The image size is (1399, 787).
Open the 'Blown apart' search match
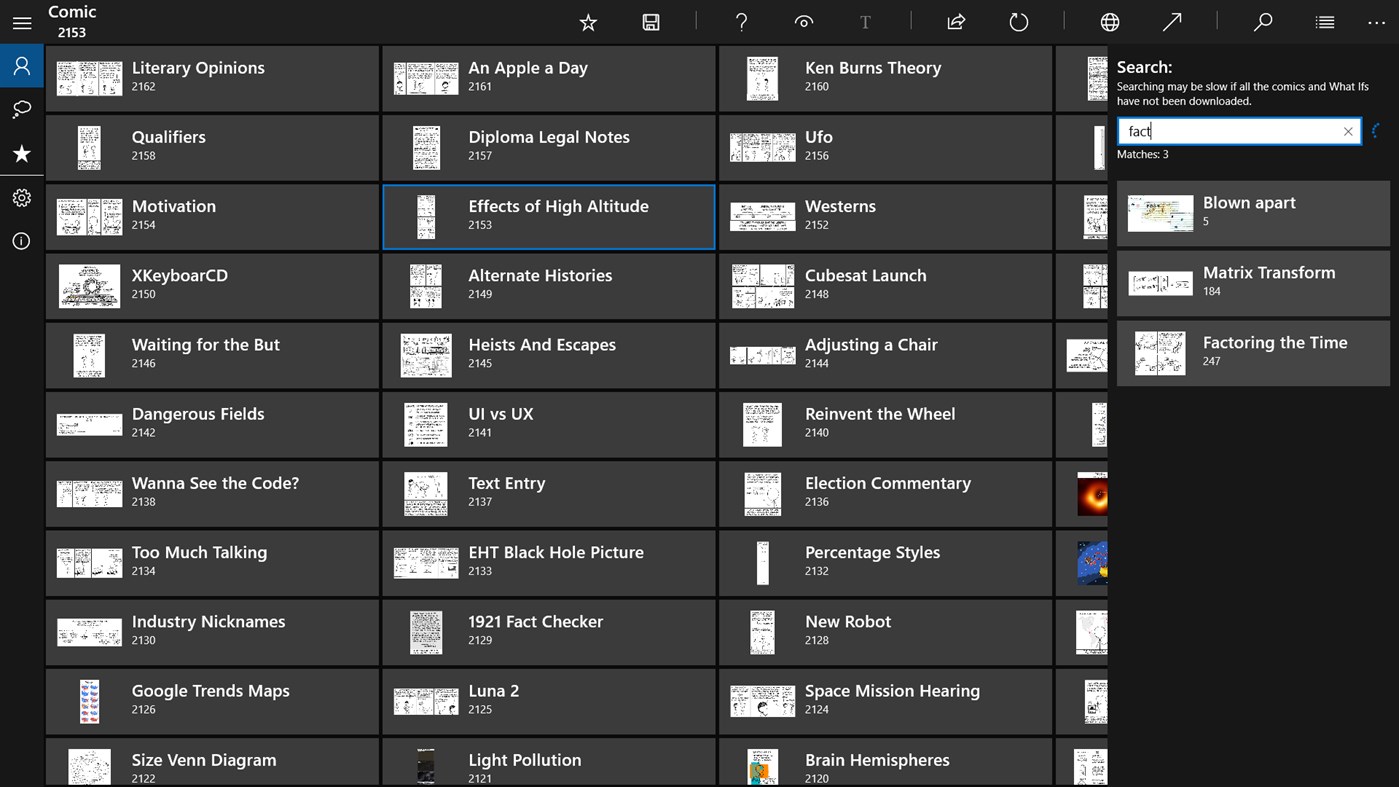tap(1252, 212)
